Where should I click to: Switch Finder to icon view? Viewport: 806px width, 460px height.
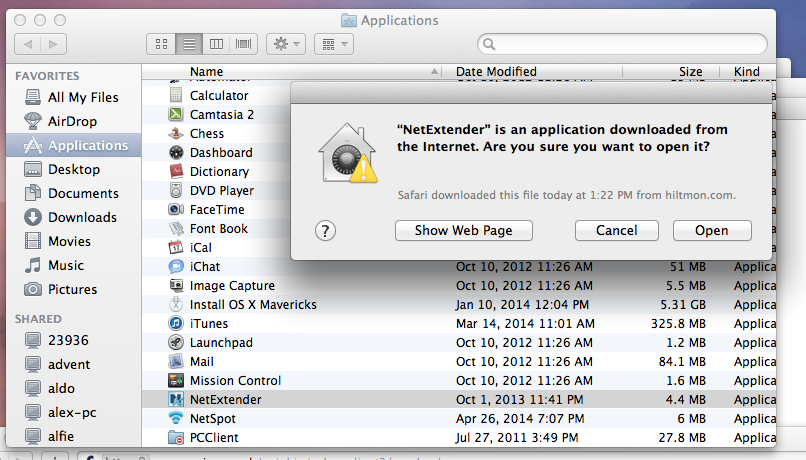[x=161, y=44]
